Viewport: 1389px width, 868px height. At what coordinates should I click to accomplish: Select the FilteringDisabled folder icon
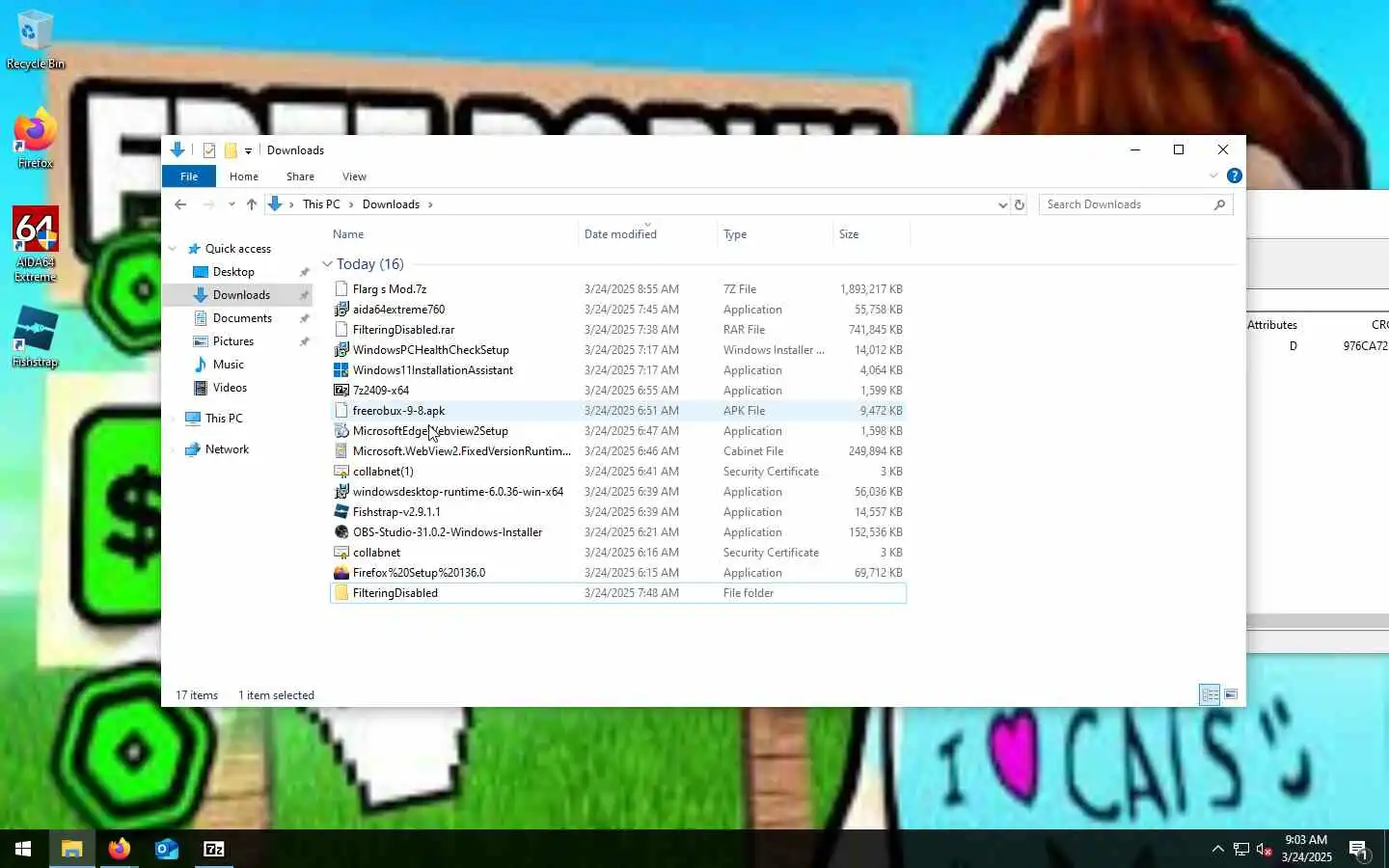(340, 593)
